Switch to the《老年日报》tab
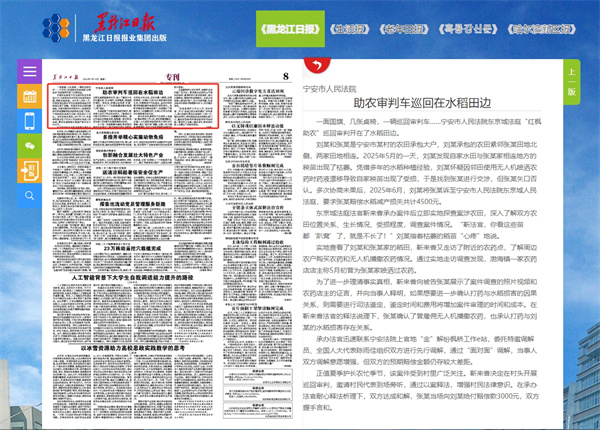The width and height of the screenshot is (600, 430). coord(404,29)
